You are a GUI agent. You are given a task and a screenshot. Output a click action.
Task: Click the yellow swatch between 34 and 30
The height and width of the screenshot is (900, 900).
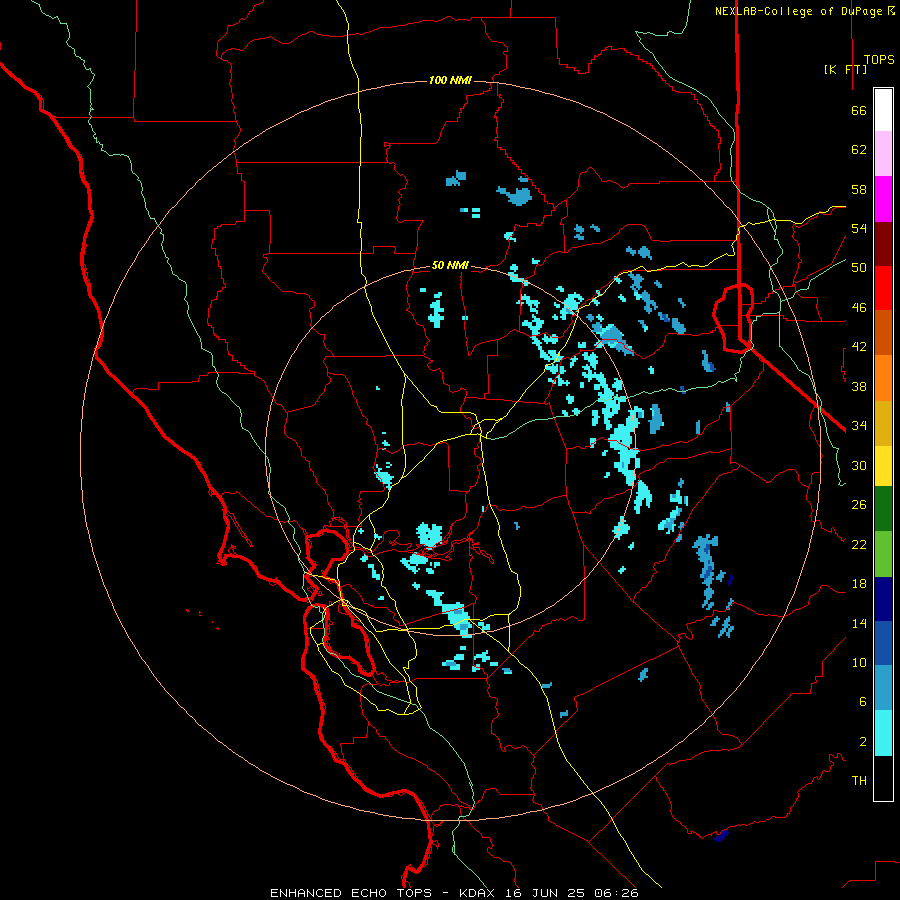[x=883, y=466]
